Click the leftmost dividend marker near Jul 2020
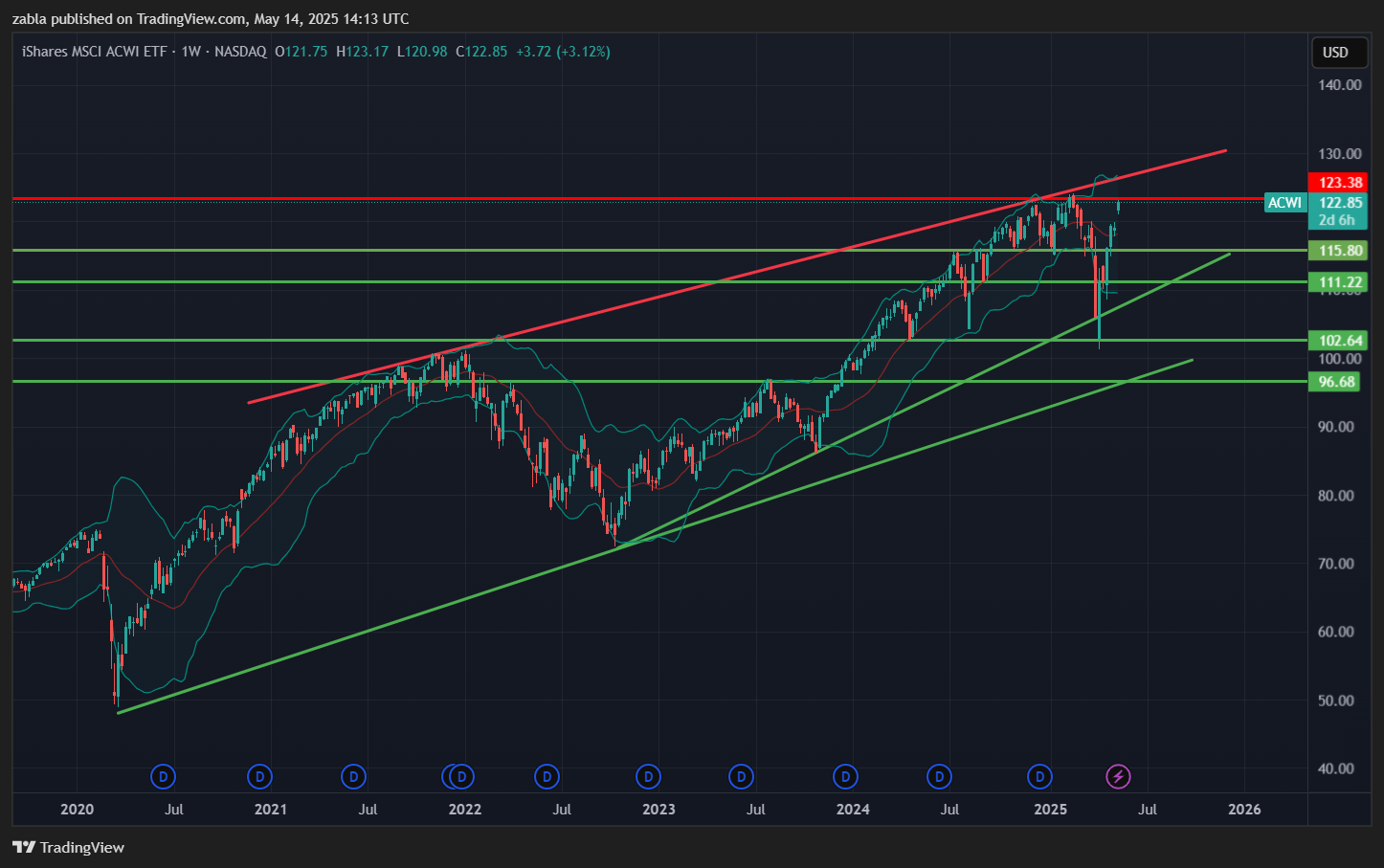1384x868 pixels. 164,776
